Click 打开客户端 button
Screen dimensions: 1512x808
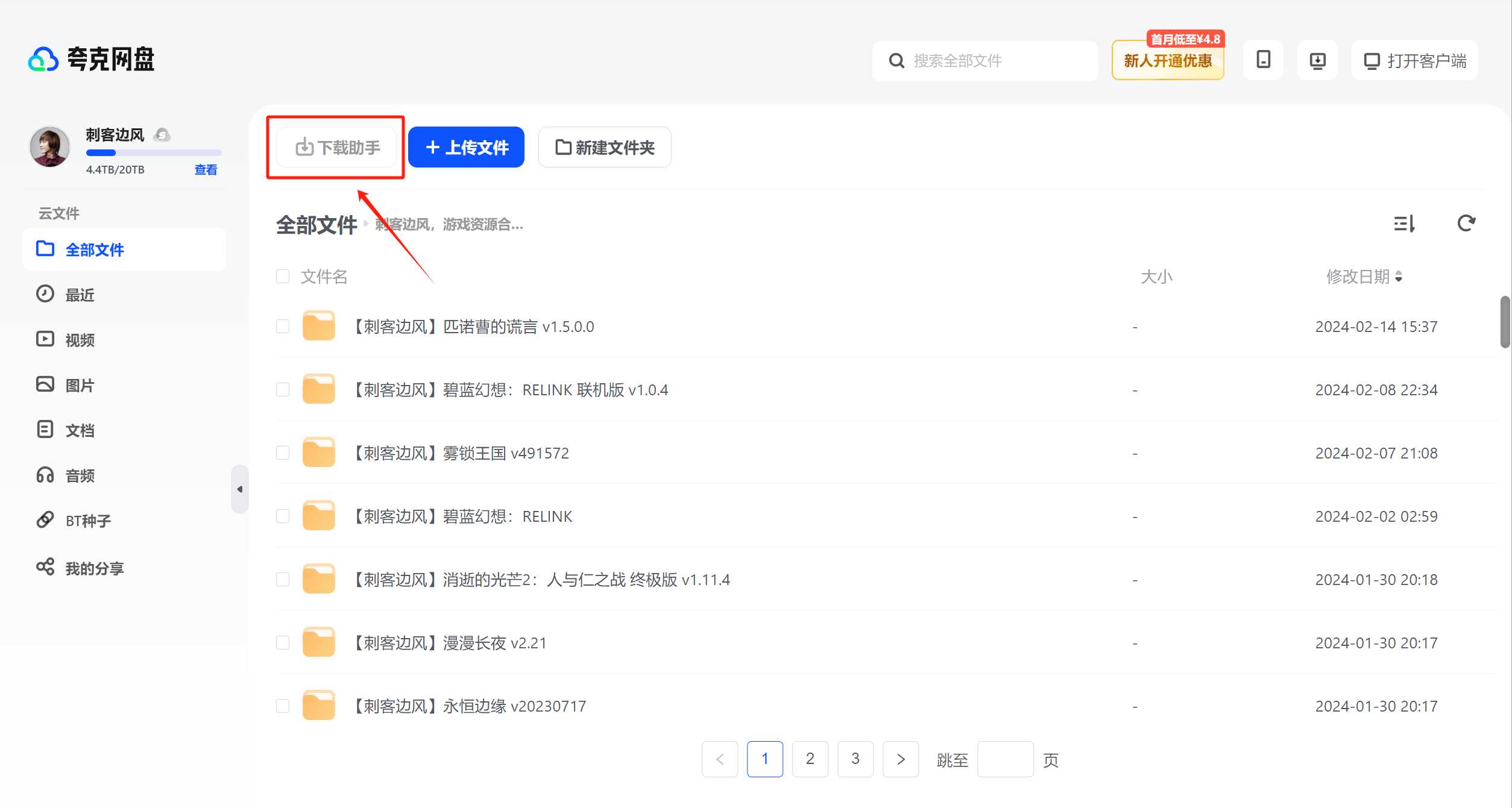(x=1414, y=60)
